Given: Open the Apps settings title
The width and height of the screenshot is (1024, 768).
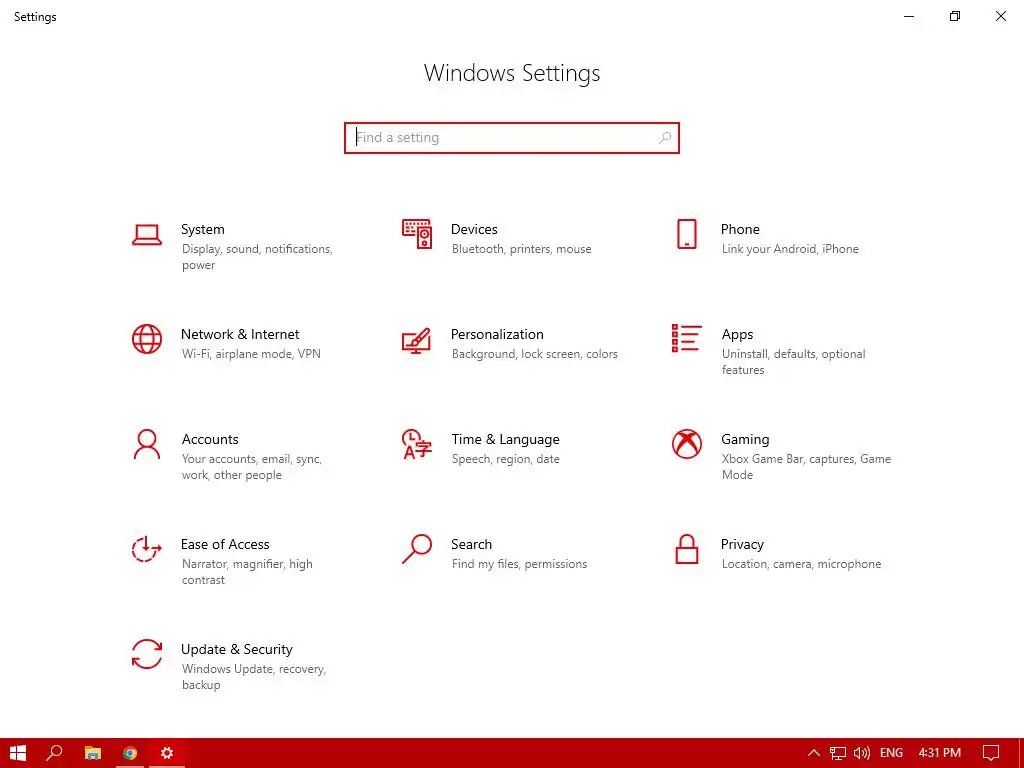Looking at the screenshot, I should pos(737,334).
